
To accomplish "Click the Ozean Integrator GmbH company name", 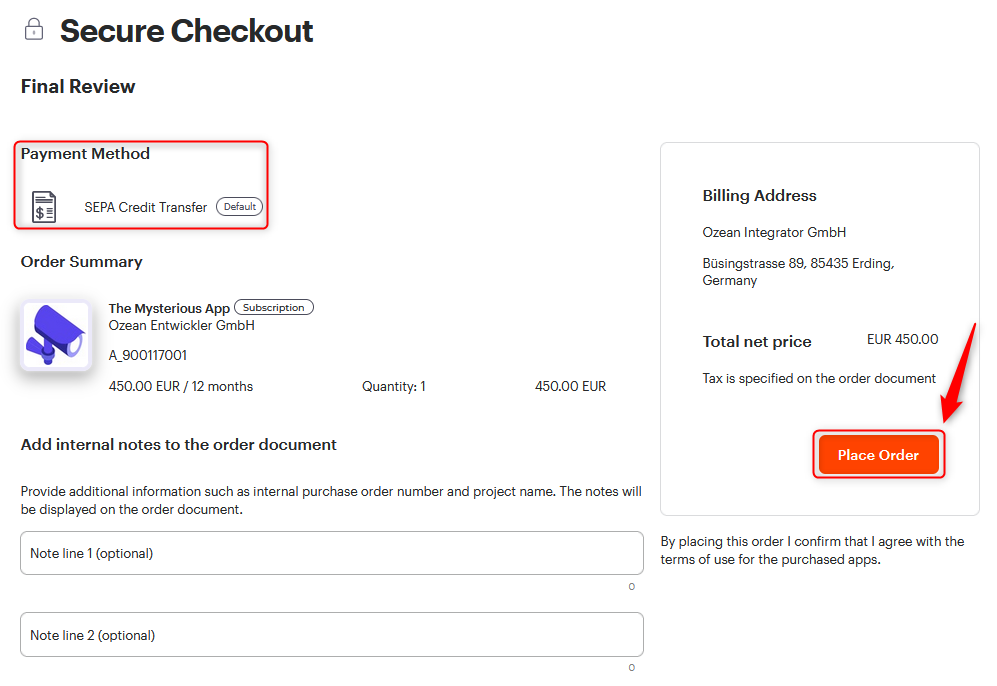I will click(774, 232).
